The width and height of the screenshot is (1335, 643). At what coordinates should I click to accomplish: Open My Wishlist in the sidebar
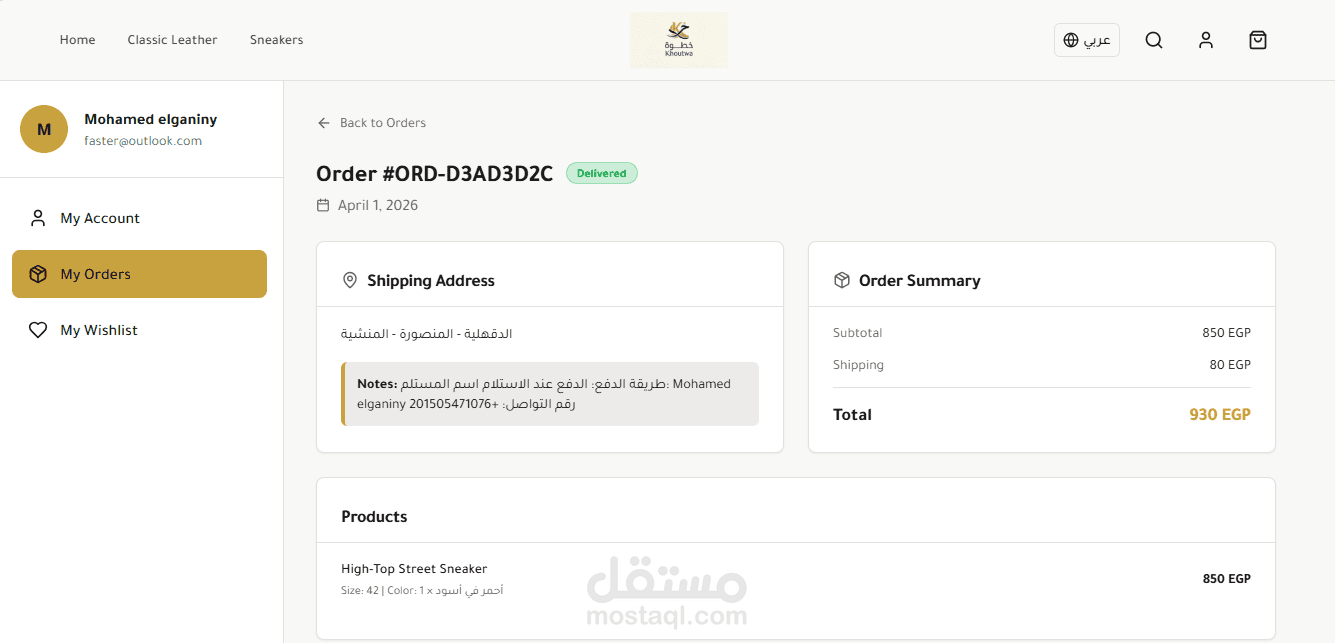click(99, 330)
